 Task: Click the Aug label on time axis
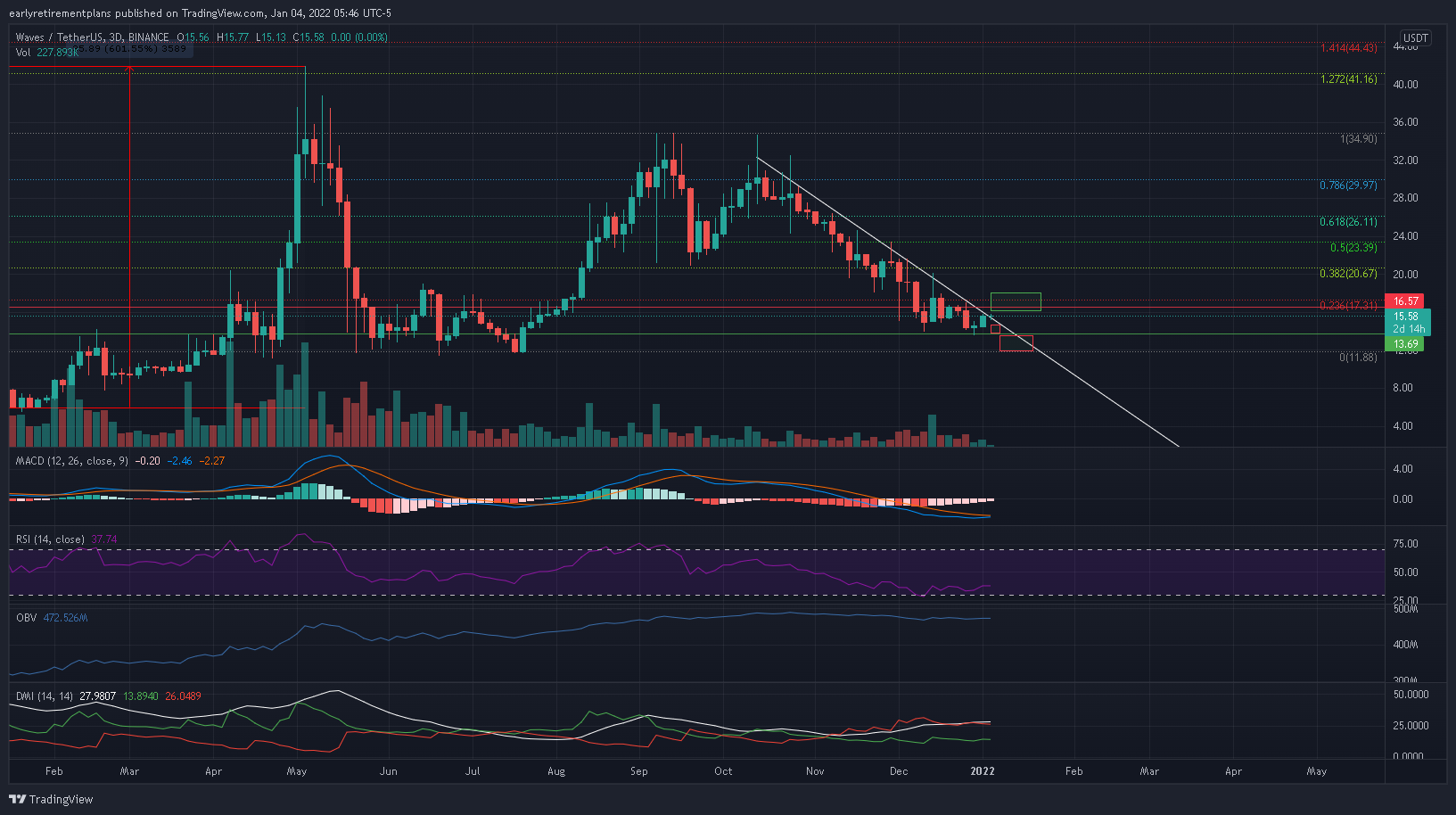click(x=556, y=771)
